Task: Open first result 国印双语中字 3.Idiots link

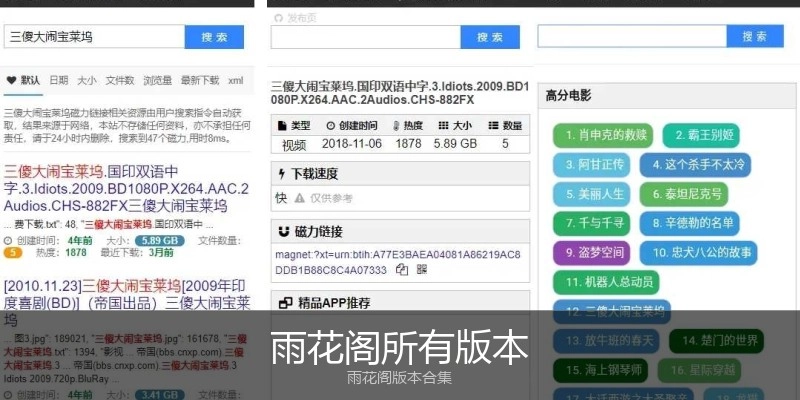Action: [x=126, y=188]
